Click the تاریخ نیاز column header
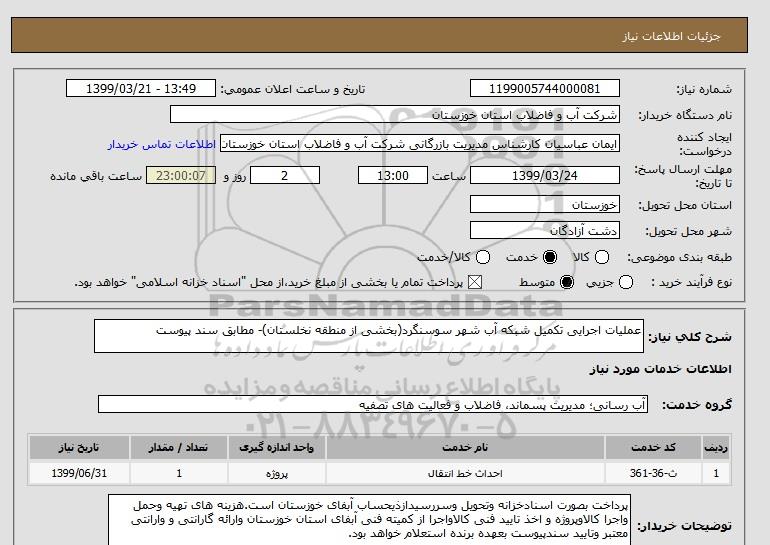The width and height of the screenshot is (770, 545). point(79,447)
